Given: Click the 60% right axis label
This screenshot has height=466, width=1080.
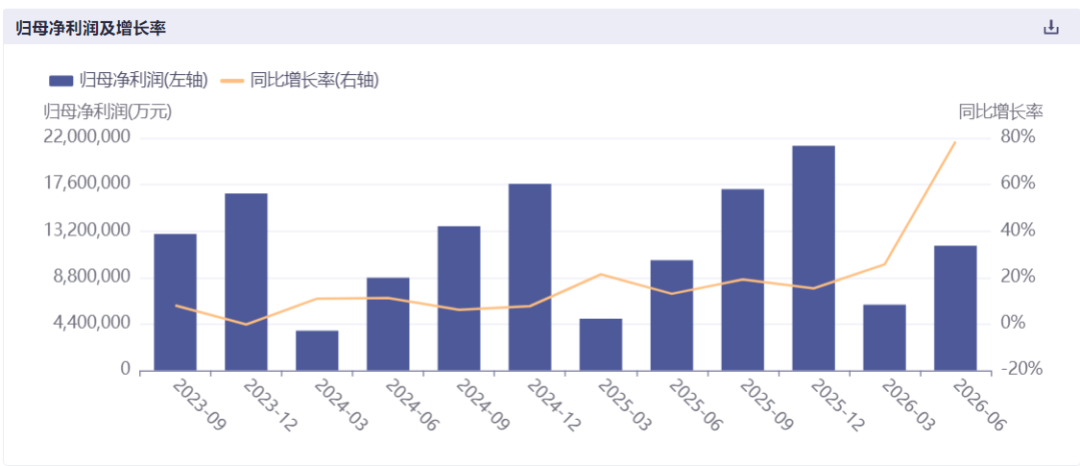Looking at the screenshot, I should pos(1018,183).
